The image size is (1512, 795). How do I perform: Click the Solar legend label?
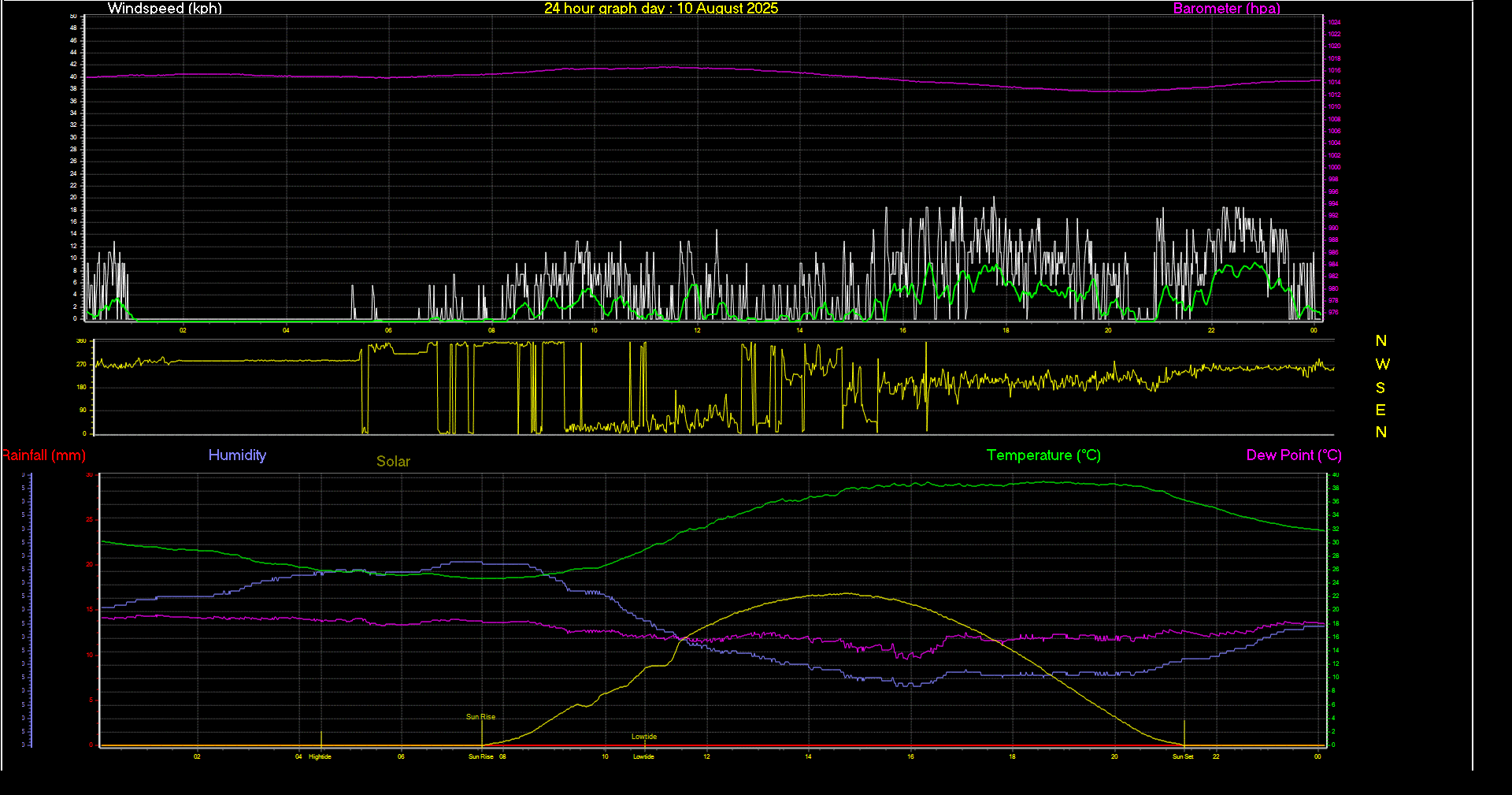coord(393,462)
